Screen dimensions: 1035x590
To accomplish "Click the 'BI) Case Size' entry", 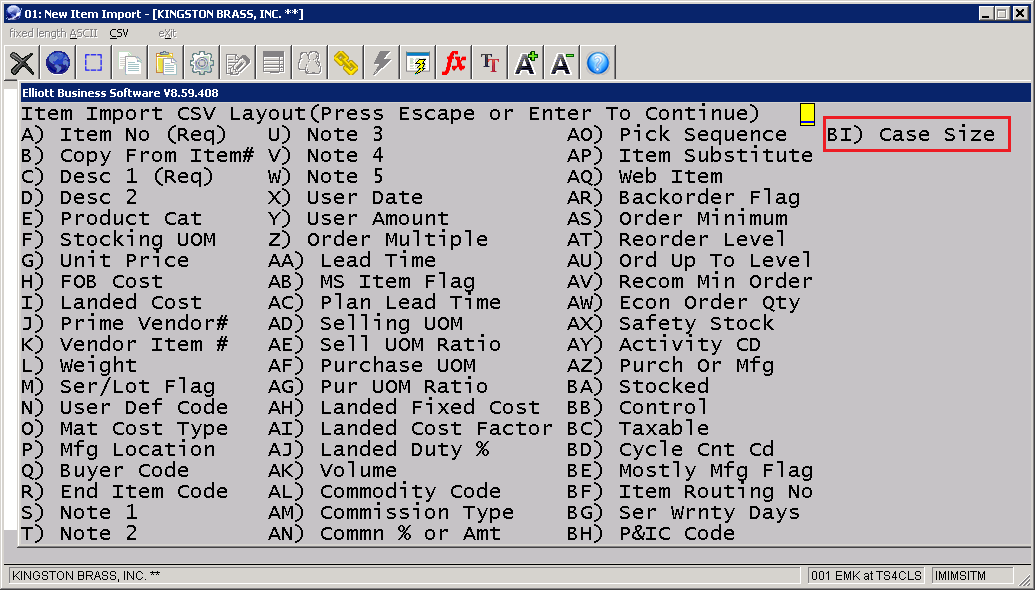I will (911, 135).
